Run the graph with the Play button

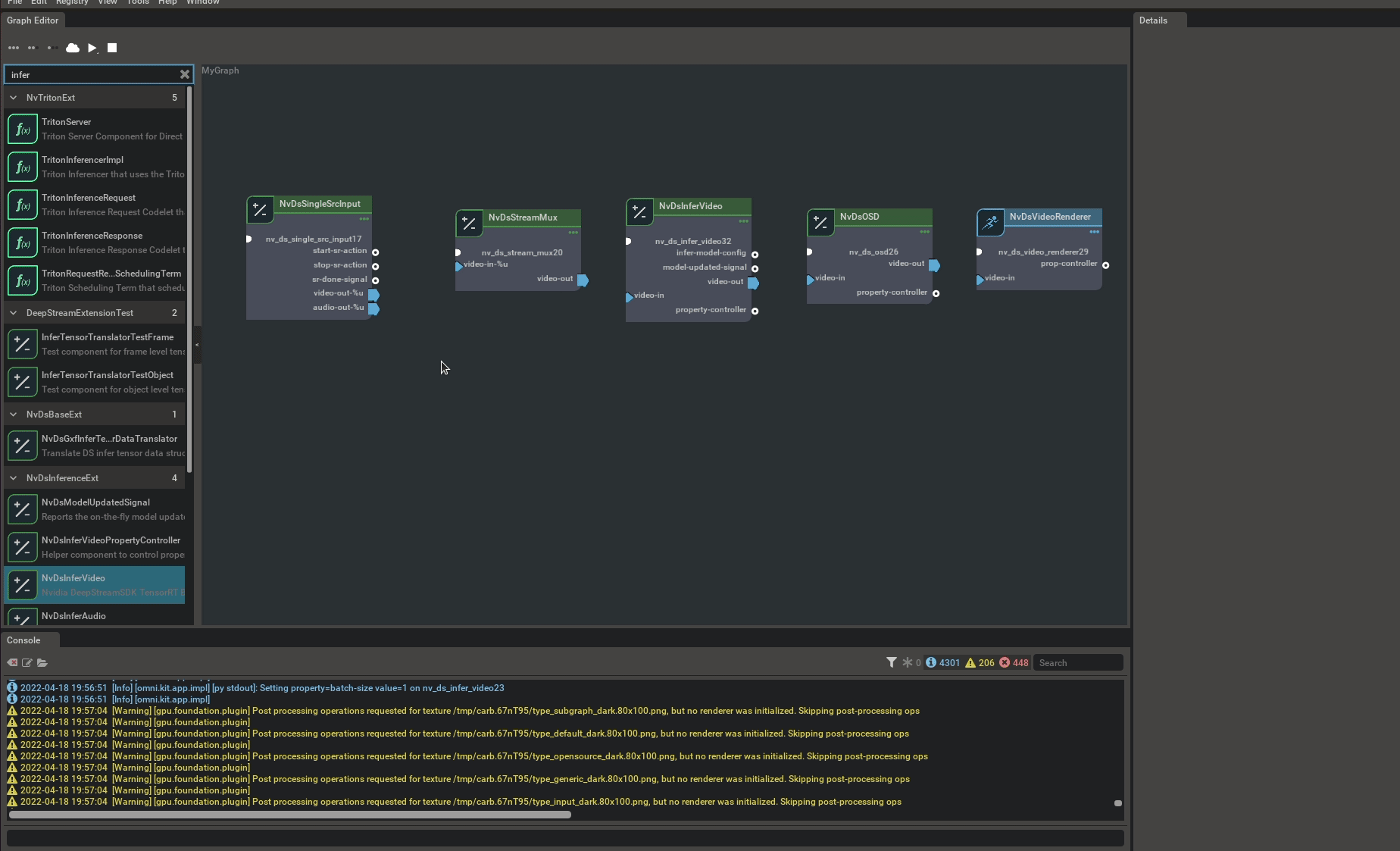pyautogui.click(x=92, y=48)
